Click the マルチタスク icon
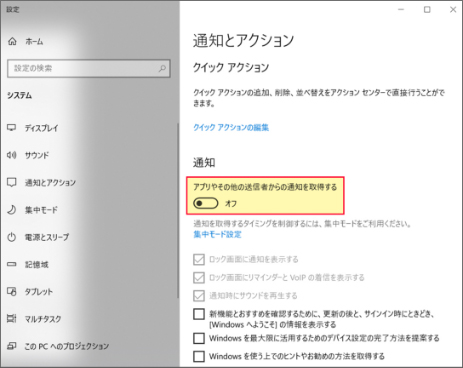Viewport: 463px width, 368px height. click(12, 319)
